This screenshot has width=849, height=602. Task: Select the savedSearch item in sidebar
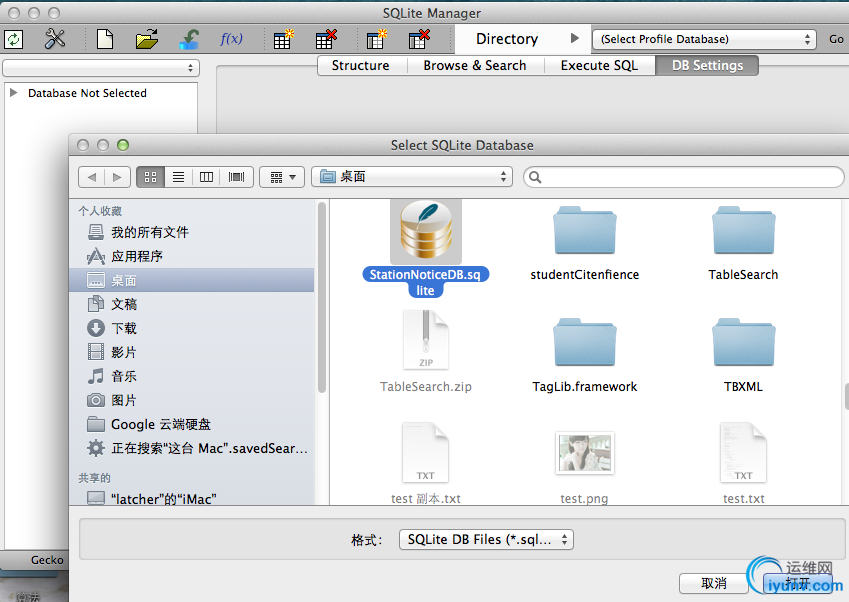point(192,448)
